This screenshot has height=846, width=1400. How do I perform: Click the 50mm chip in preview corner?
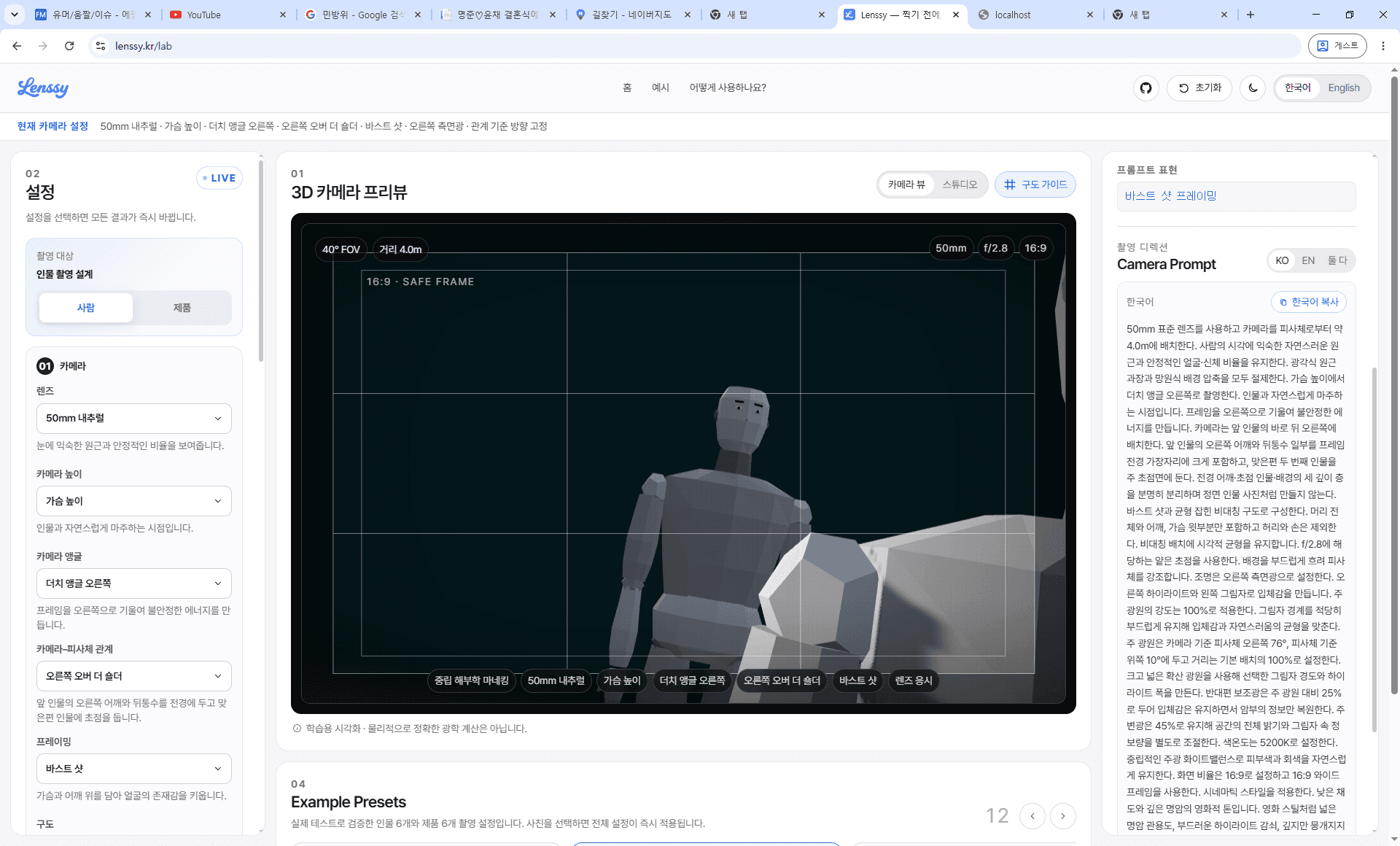click(x=951, y=249)
